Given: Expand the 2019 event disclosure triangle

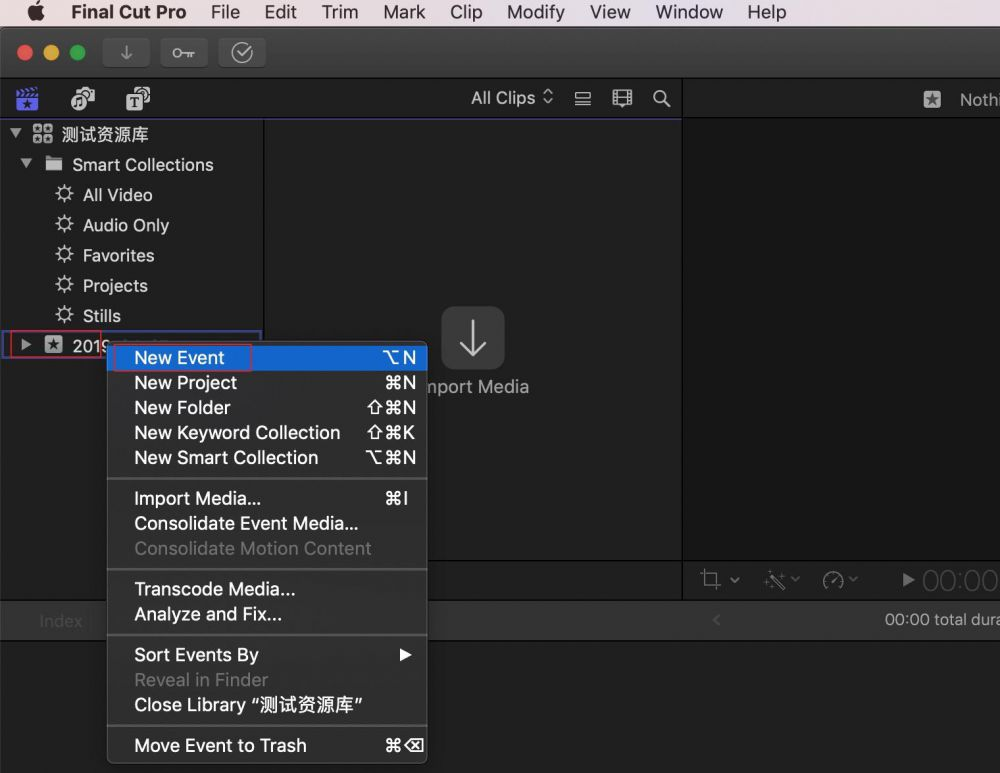Looking at the screenshot, I should pyautogui.click(x=26, y=344).
